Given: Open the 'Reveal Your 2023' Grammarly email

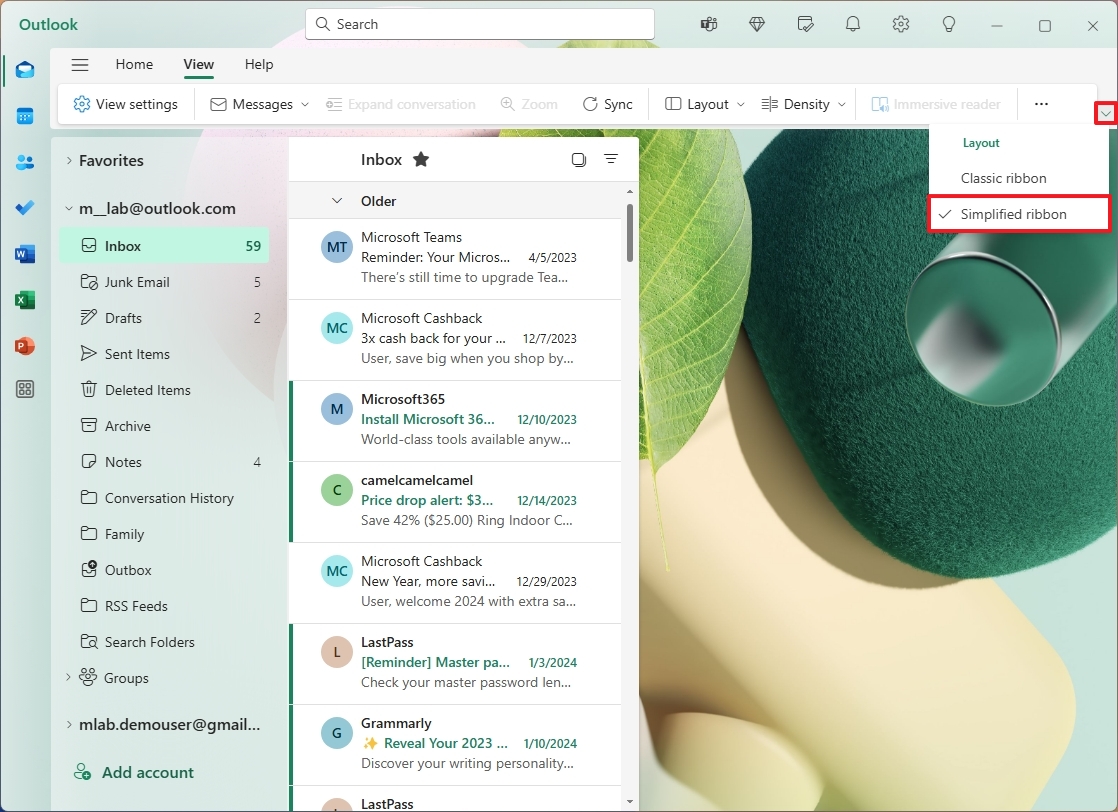Looking at the screenshot, I should click(x=456, y=744).
